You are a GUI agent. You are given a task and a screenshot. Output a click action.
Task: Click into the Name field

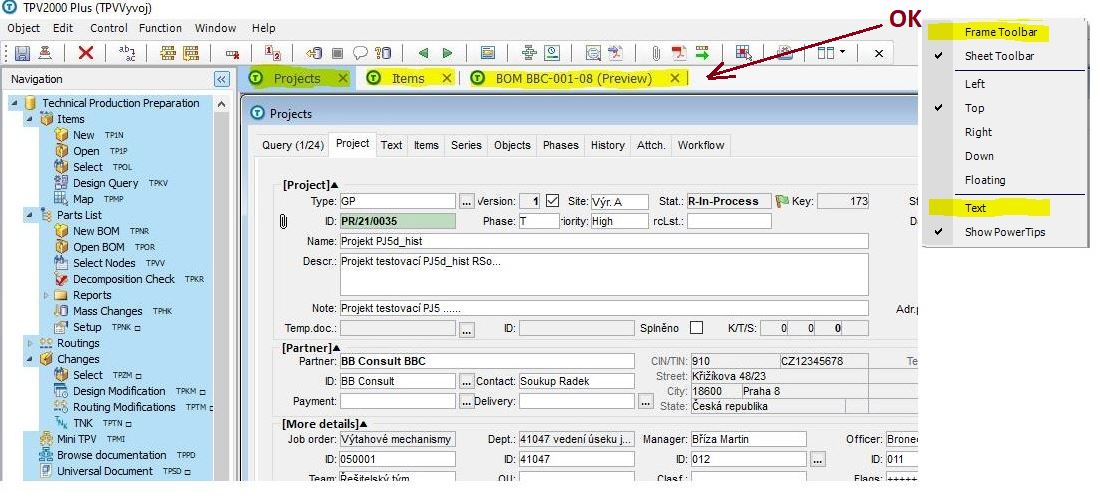(603, 241)
